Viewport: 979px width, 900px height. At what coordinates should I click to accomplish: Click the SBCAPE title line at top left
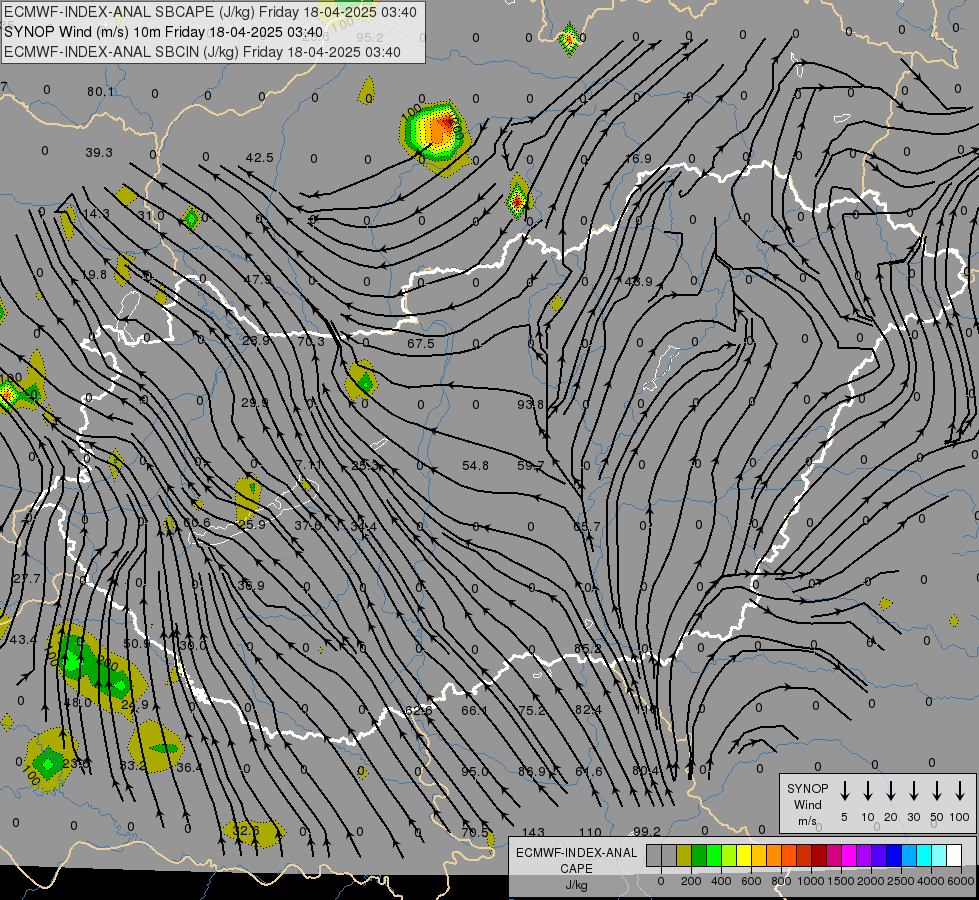(210, 12)
